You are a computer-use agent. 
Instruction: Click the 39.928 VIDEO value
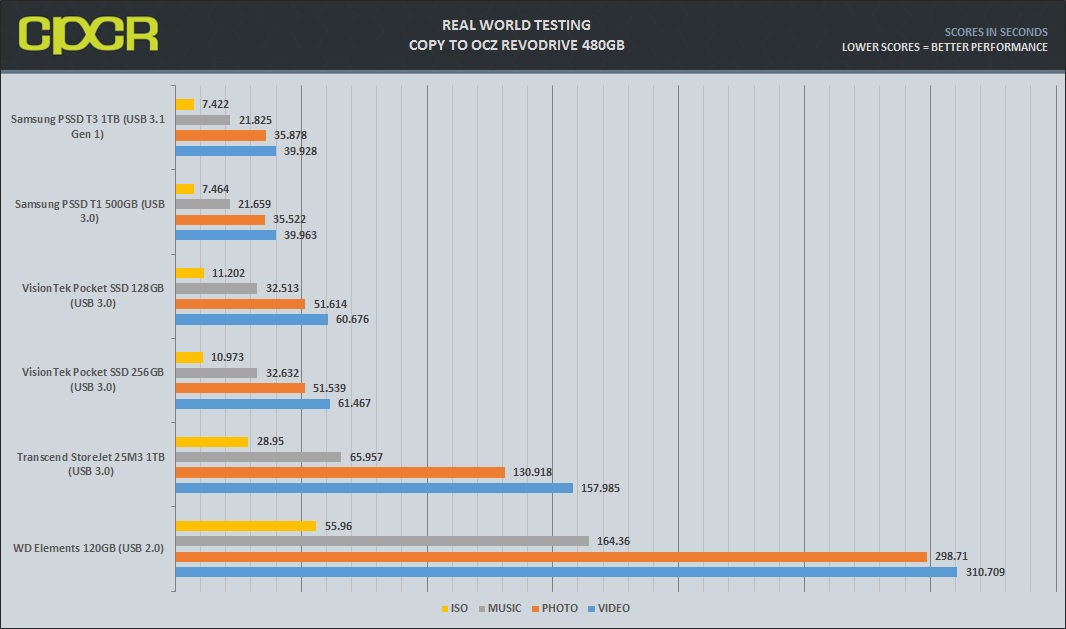pyautogui.click(x=300, y=151)
